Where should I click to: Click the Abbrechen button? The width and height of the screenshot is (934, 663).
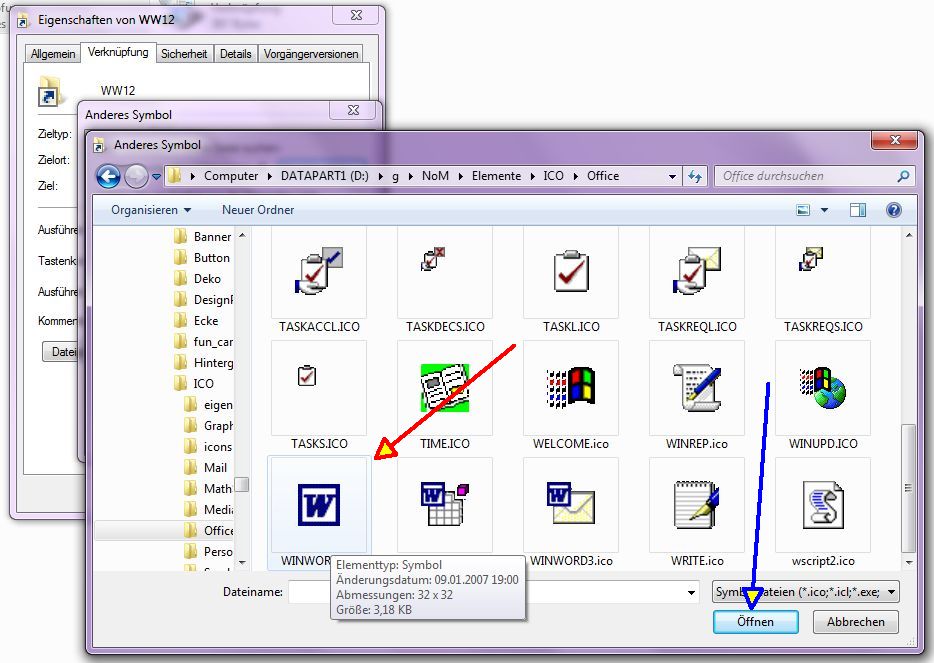click(855, 622)
